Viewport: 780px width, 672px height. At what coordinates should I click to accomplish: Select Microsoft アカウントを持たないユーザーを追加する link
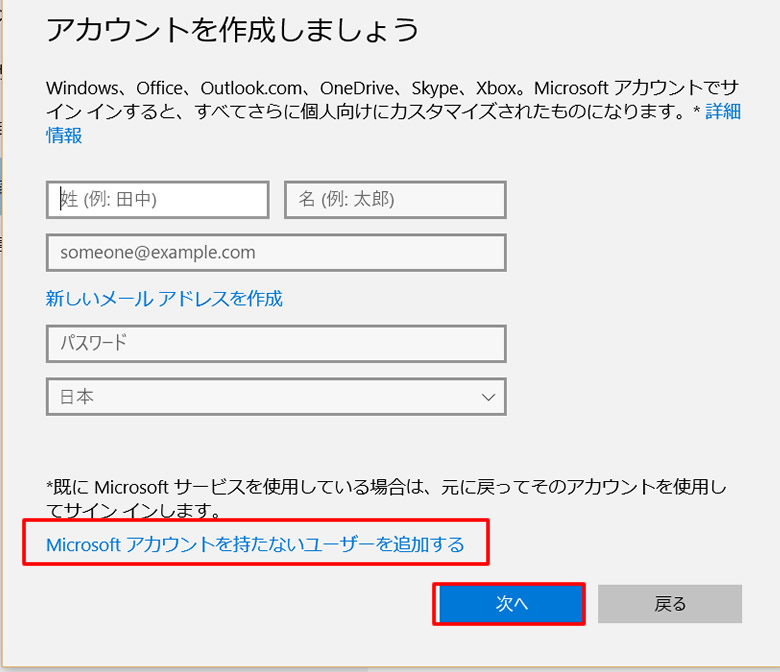[255, 544]
